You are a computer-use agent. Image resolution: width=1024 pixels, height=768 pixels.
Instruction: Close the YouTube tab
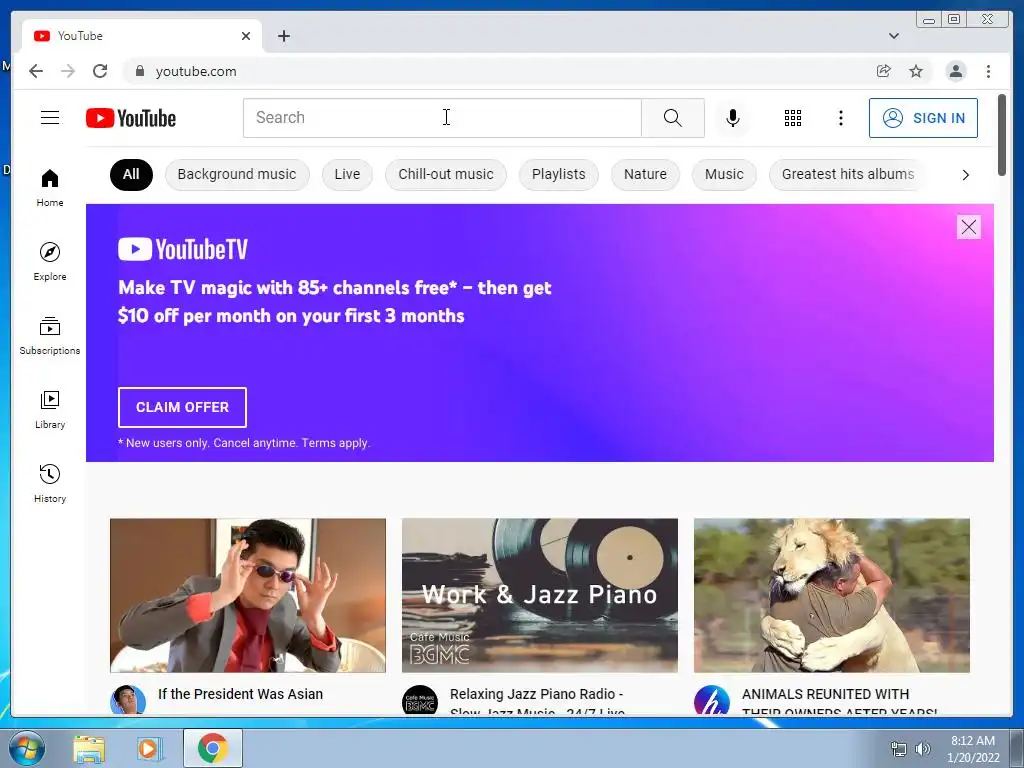coord(246,36)
